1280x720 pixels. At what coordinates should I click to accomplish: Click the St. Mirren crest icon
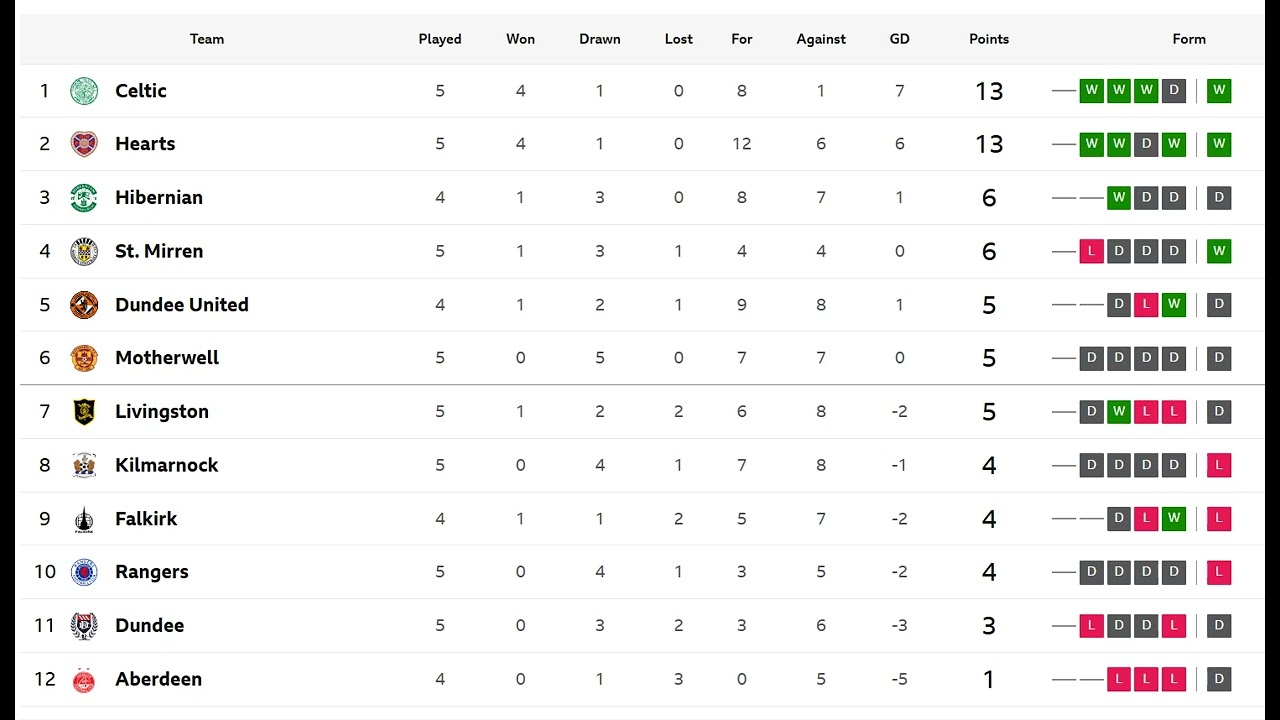[84, 251]
